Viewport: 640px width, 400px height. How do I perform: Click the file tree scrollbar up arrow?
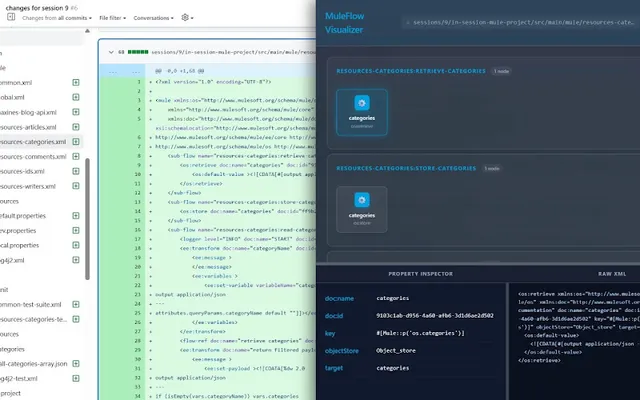pos(87,31)
